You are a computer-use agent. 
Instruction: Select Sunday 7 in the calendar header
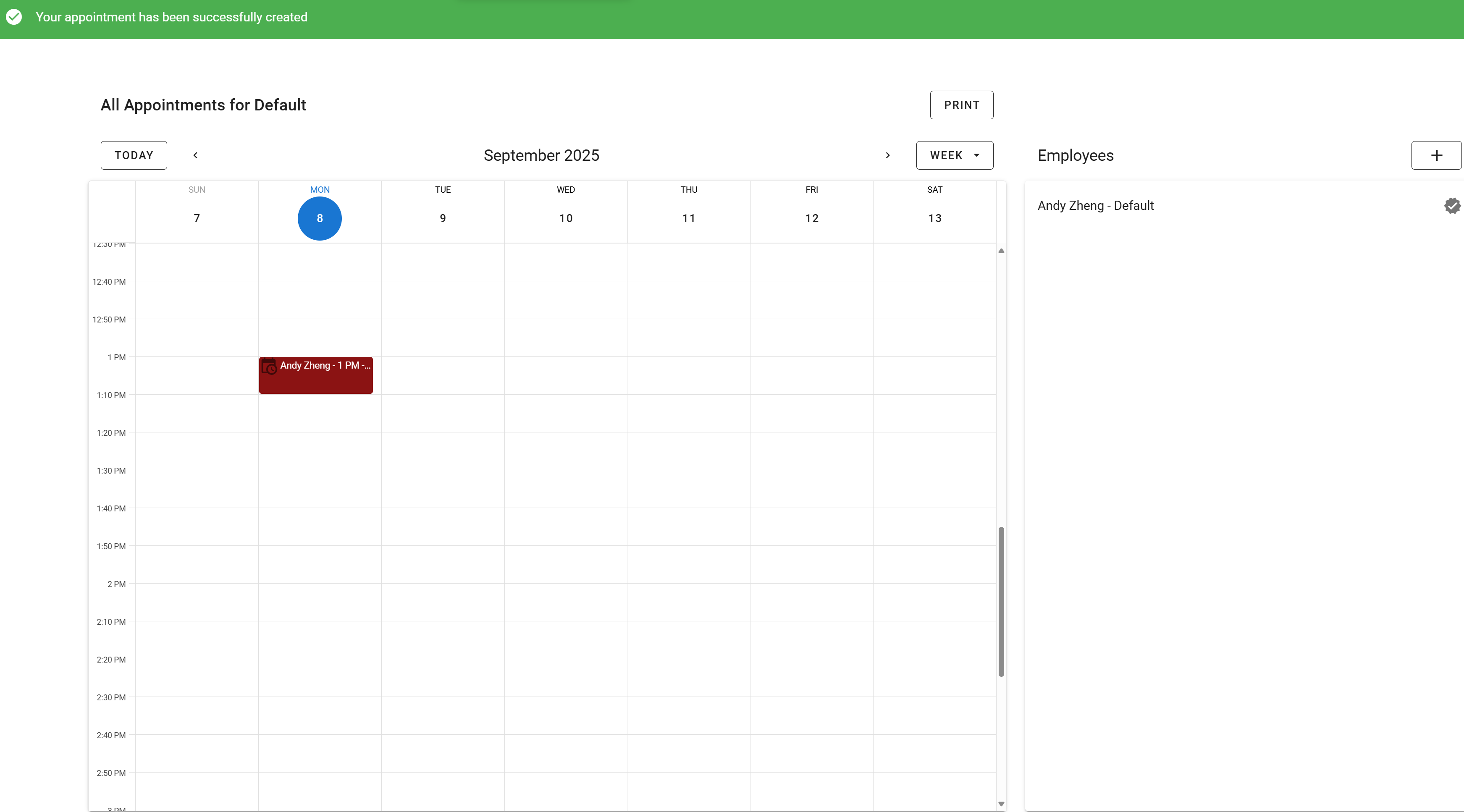pyautogui.click(x=197, y=218)
